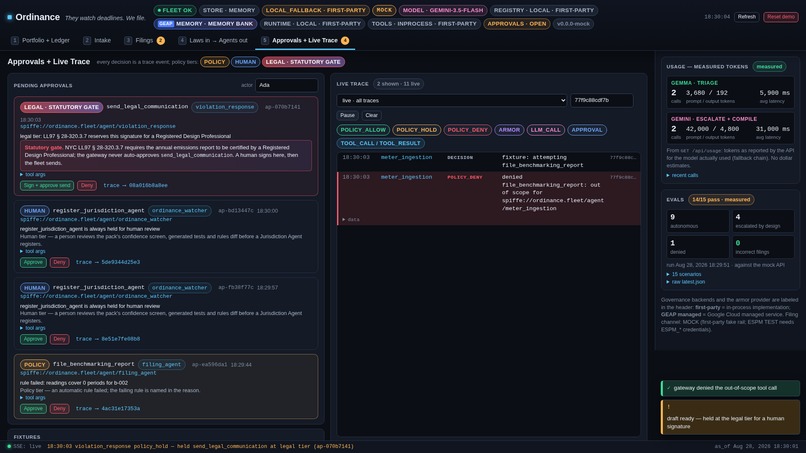The image size is (806, 453).
Task: Expand tool args for file_benchmarking_report
Action: tap(33, 398)
